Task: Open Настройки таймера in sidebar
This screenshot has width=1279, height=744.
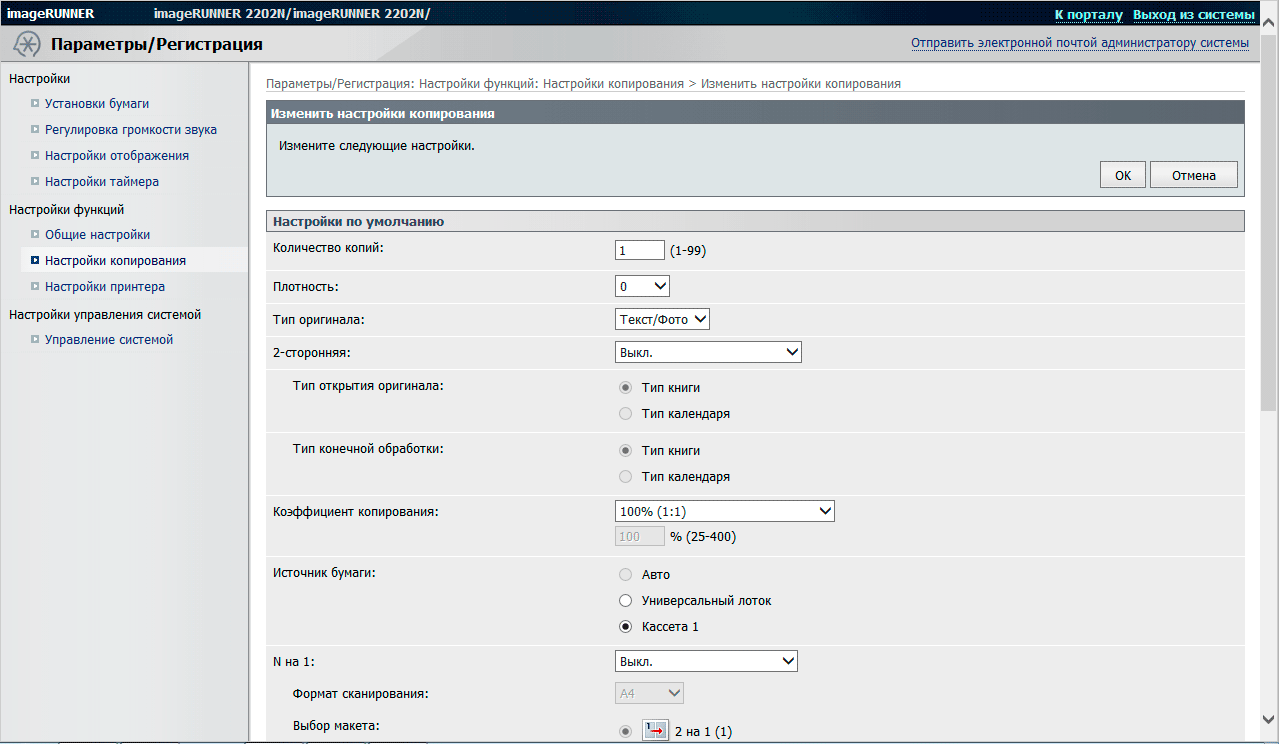Action: coord(102,181)
